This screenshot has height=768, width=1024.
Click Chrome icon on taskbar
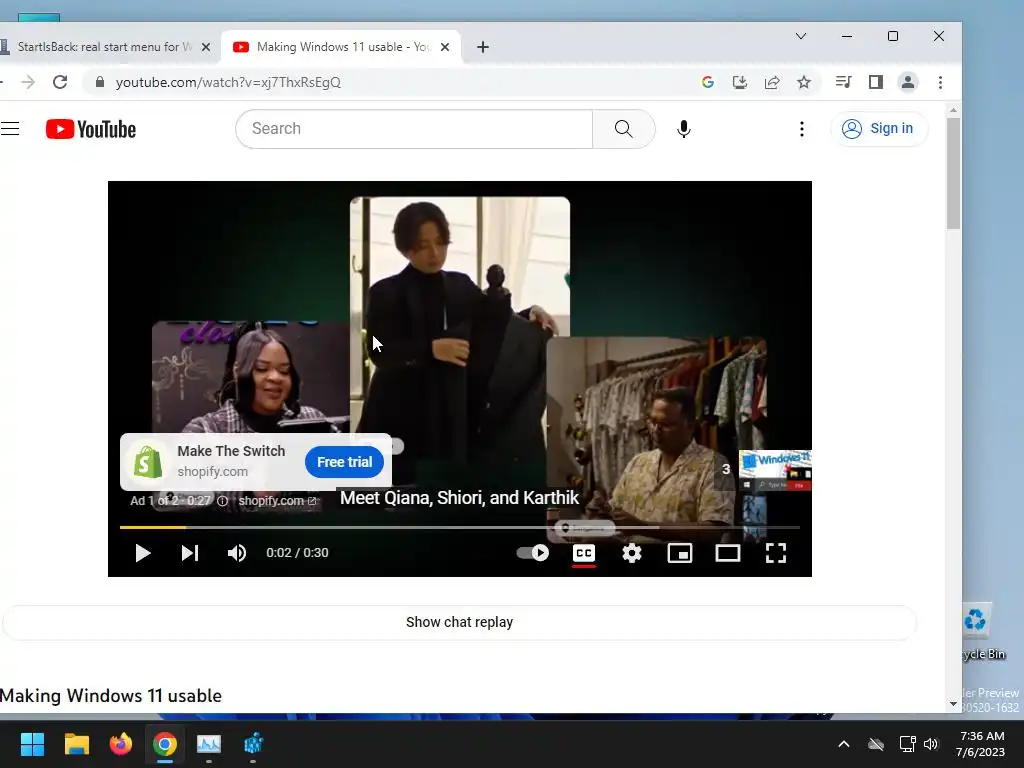165,744
